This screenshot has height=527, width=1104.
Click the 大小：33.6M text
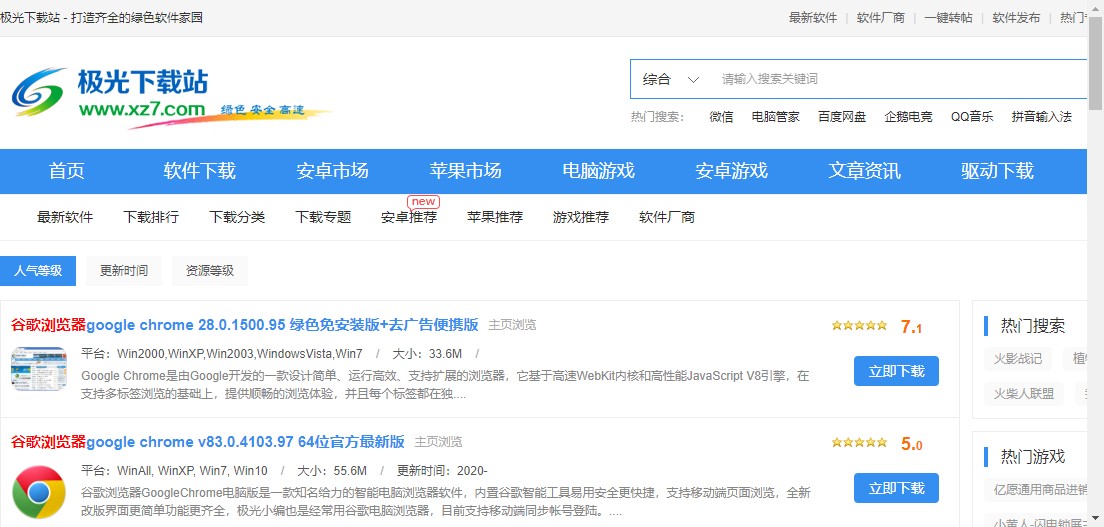click(427, 354)
